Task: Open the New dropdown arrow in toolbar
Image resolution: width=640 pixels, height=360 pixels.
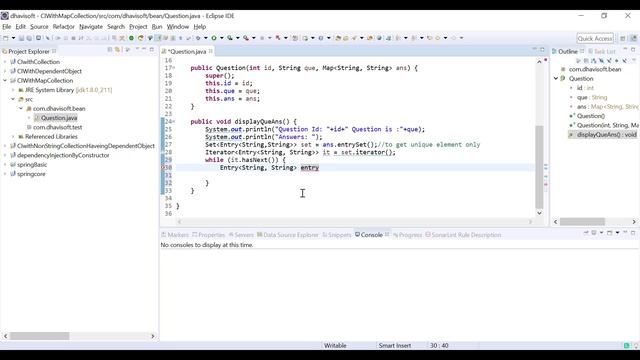Action: tap(13, 38)
